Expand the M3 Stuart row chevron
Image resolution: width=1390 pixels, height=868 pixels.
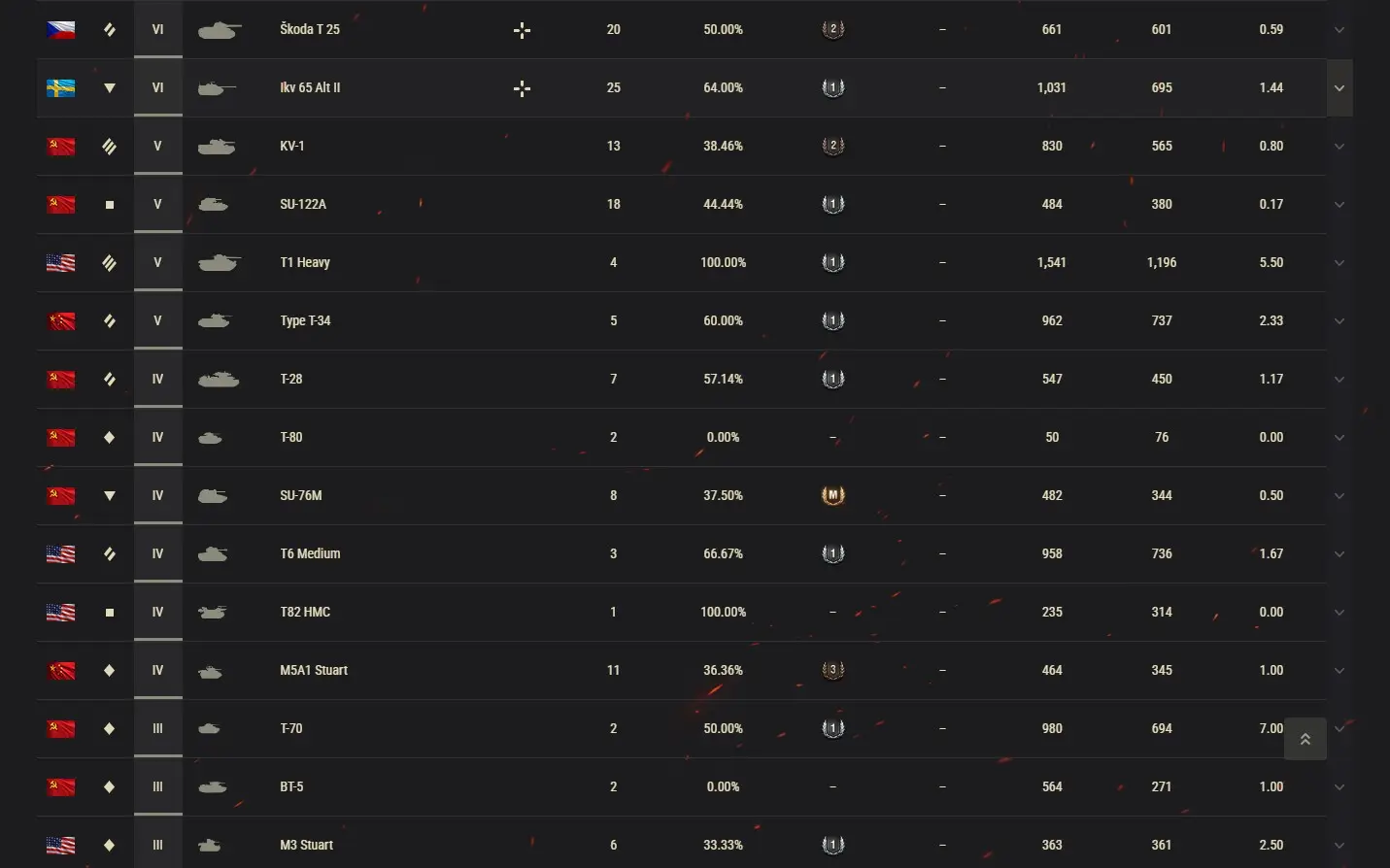(x=1339, y=846)
